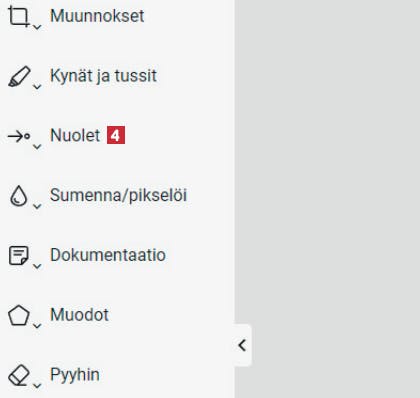Viewport: 420px width, 398px height.
Task: Click the Sumenna/pikselöi label
Action: click(118, 195)
